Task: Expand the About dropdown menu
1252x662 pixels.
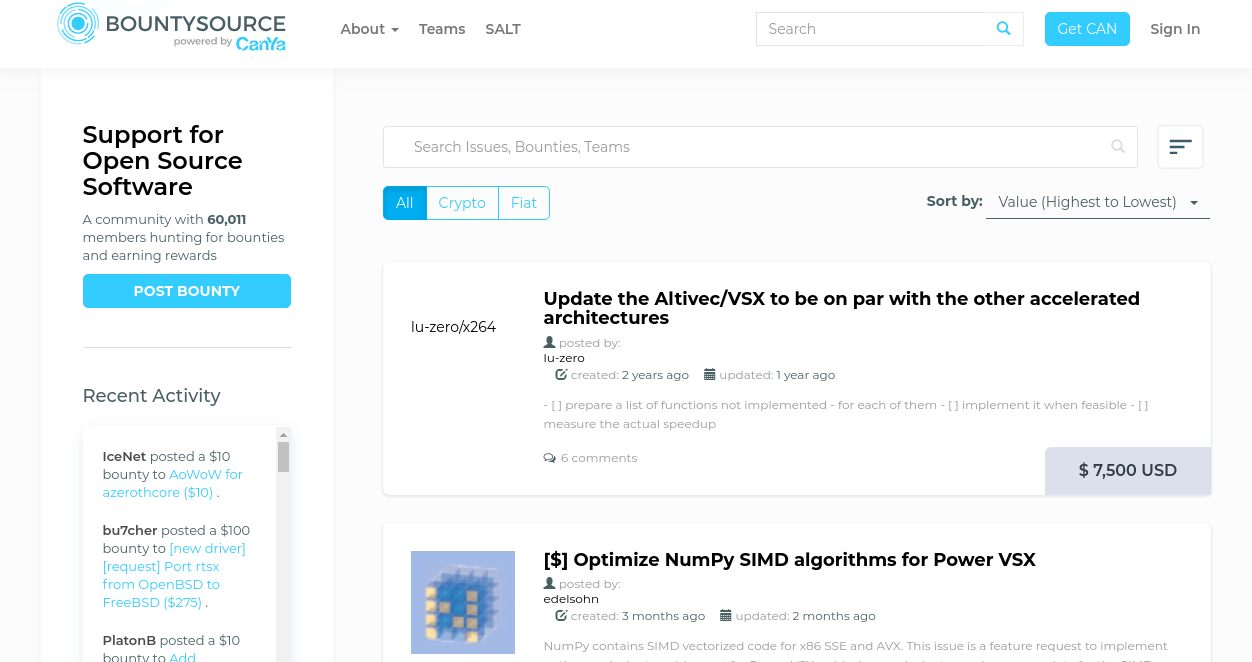Action: (369, 29)
